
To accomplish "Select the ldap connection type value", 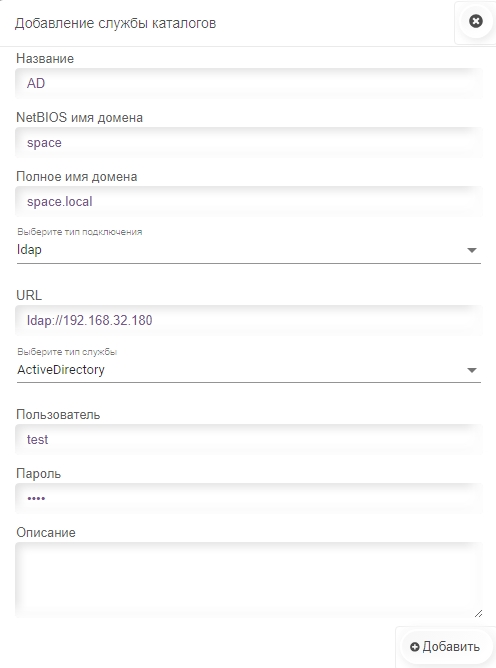I will point(29,250).
